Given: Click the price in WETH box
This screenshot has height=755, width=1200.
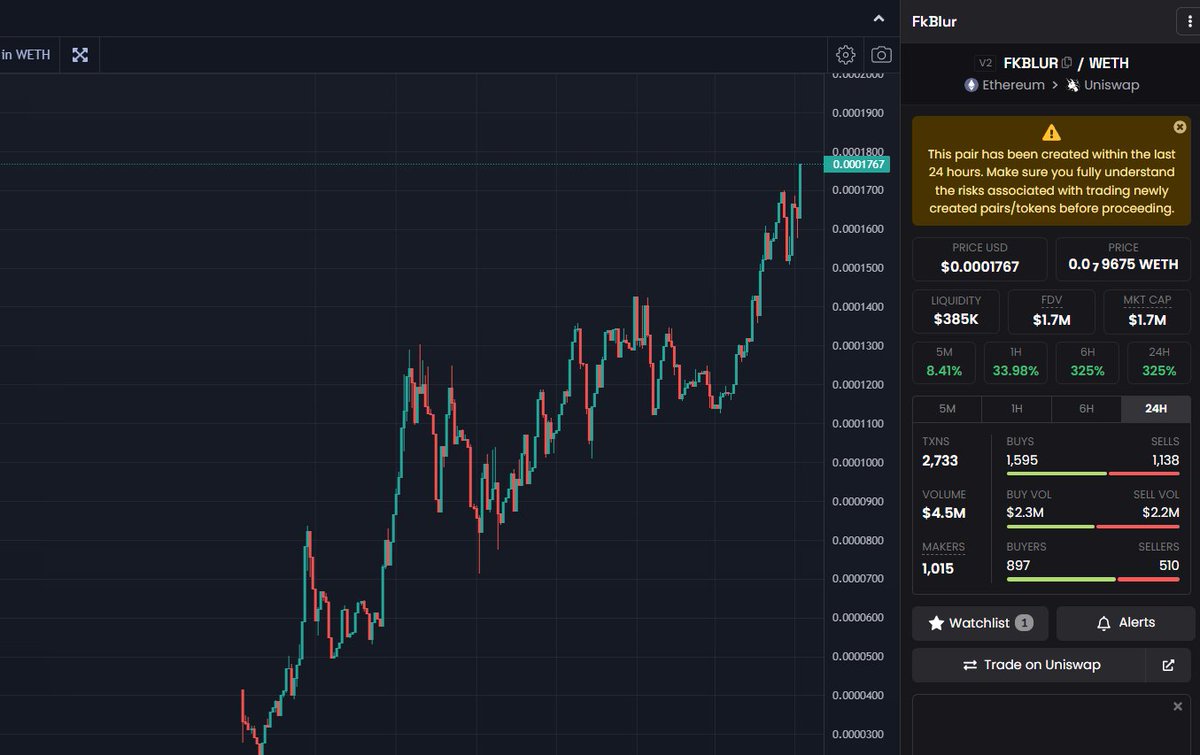Looking at the screenshot, I should [x=1123, y=259].
